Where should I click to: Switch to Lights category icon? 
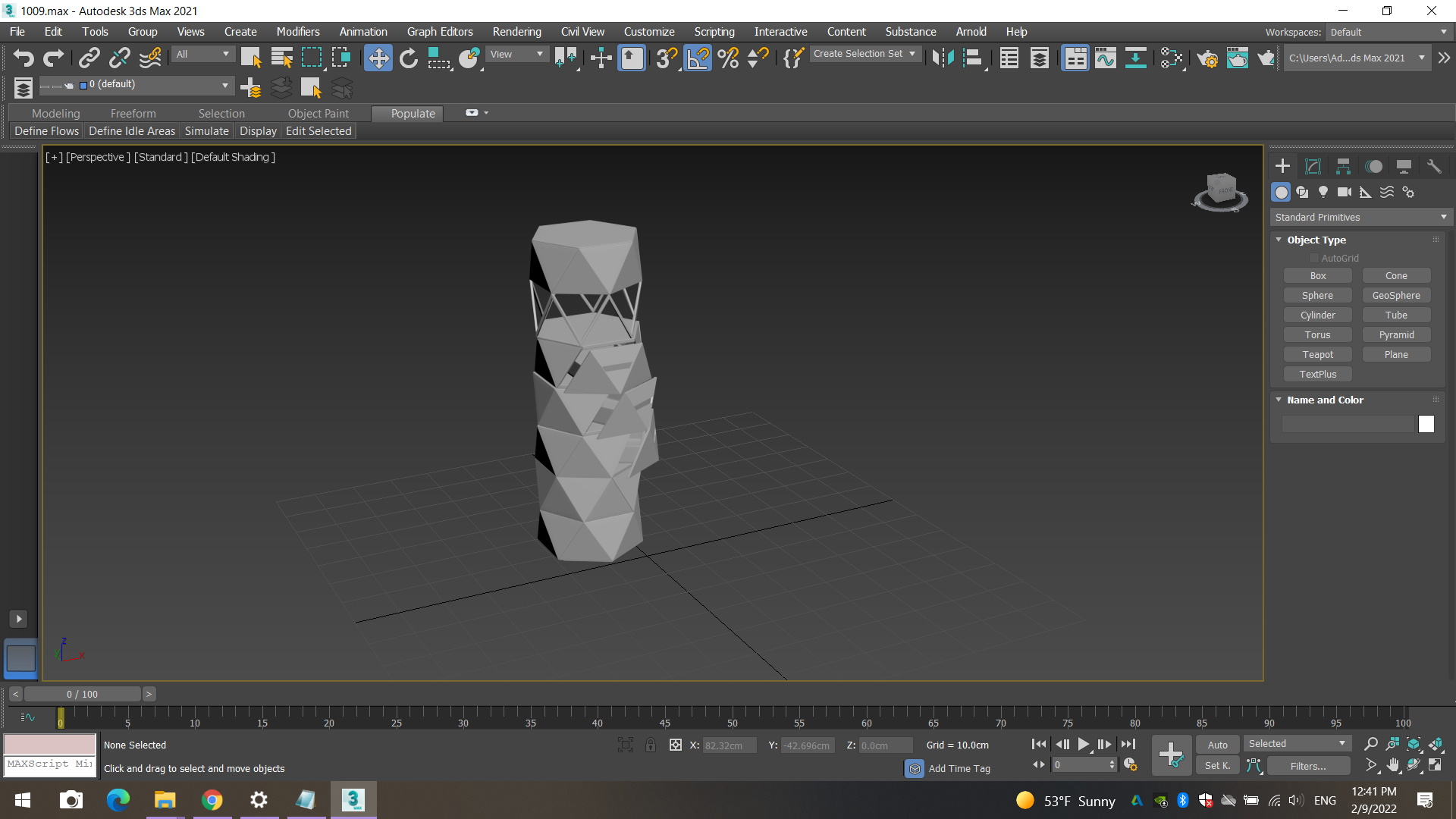[1323, 192]
